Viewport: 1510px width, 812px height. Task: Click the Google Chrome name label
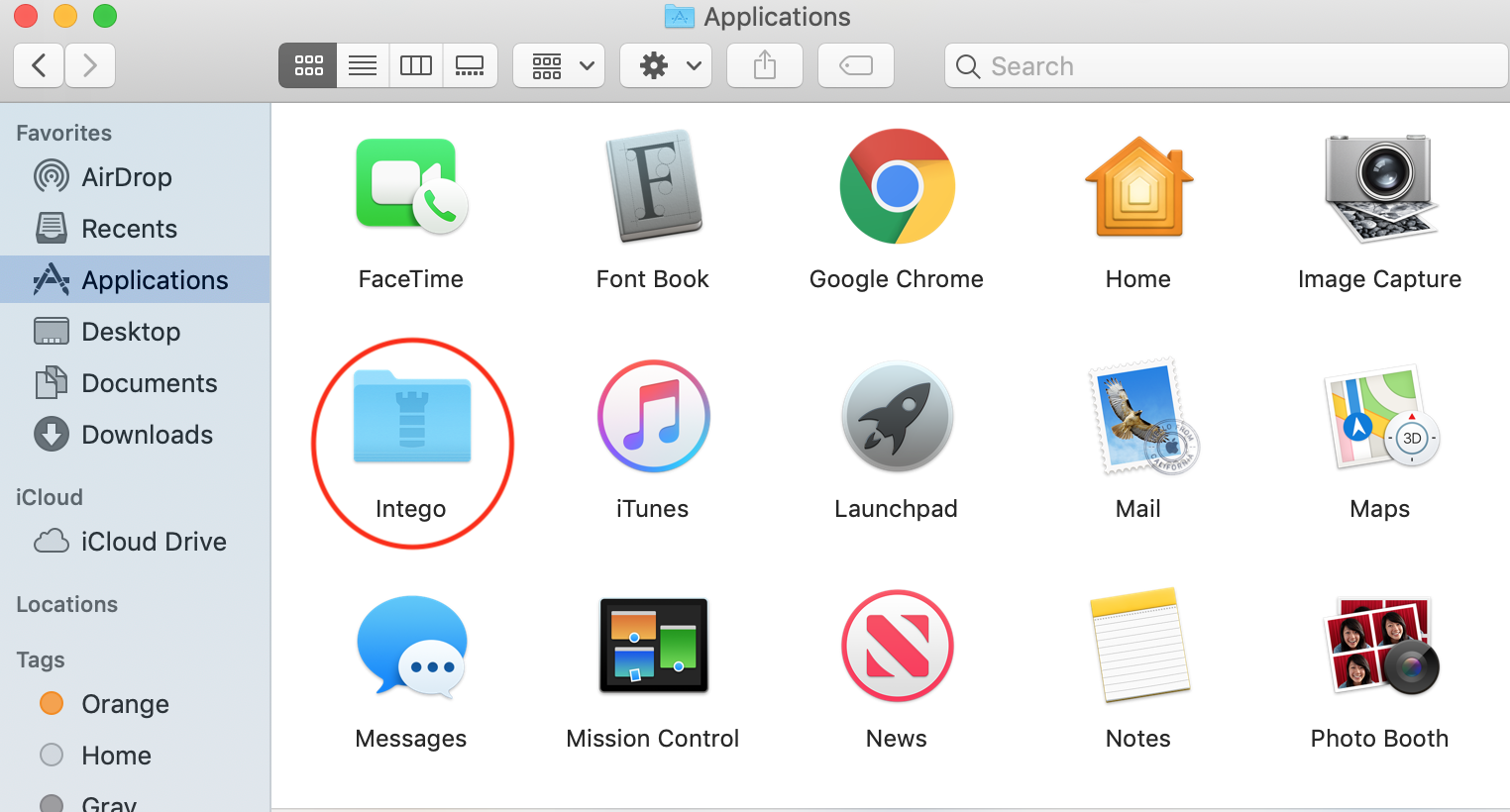coord(897,279)
